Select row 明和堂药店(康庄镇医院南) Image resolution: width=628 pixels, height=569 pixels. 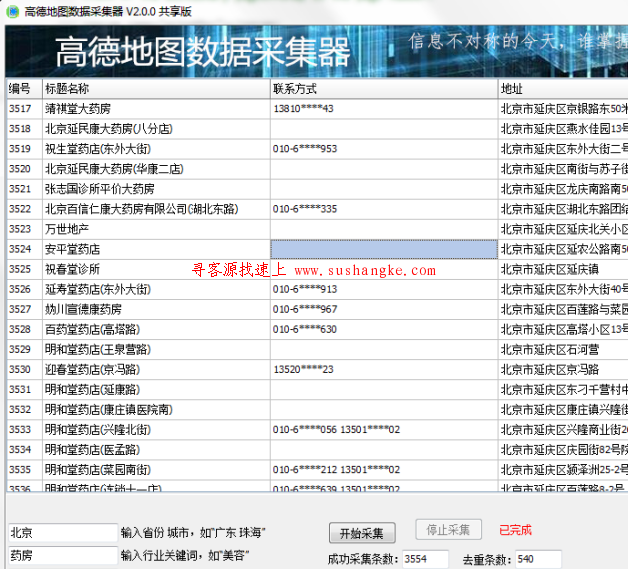tap(317, 410)
